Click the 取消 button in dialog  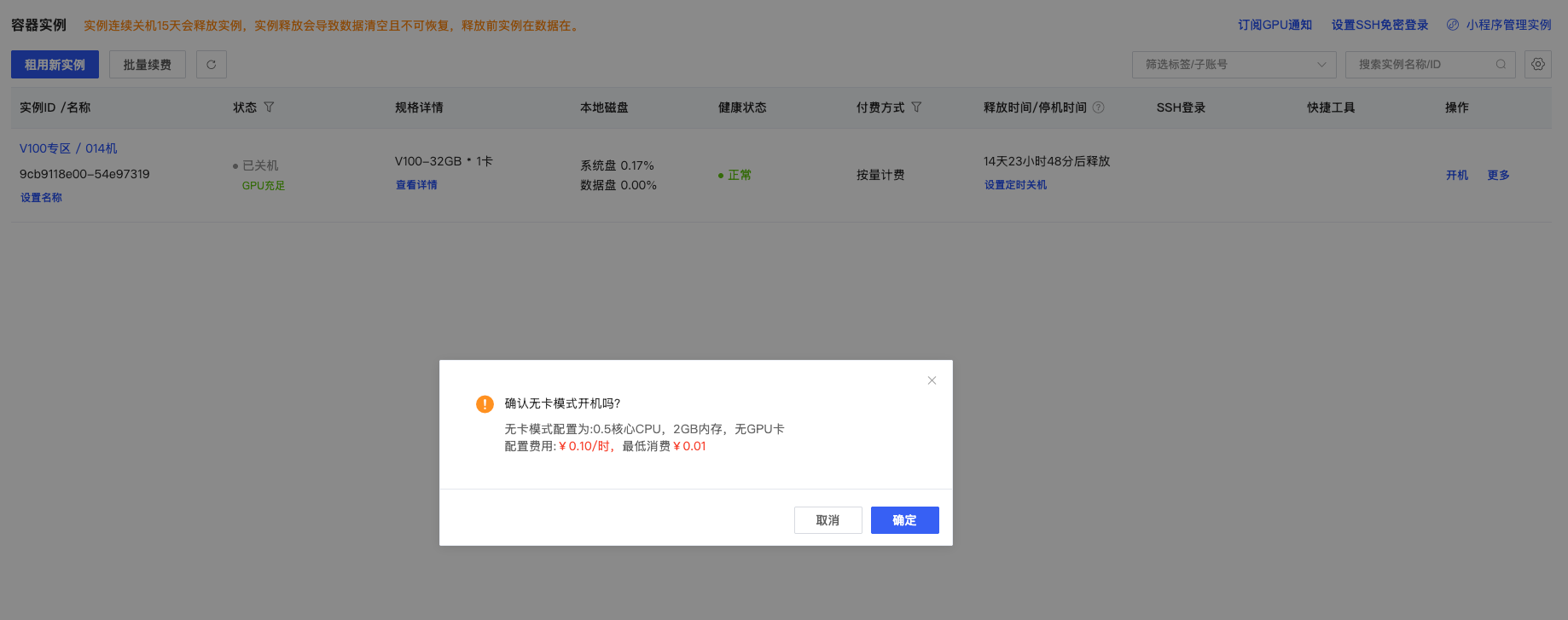(828, 520)
